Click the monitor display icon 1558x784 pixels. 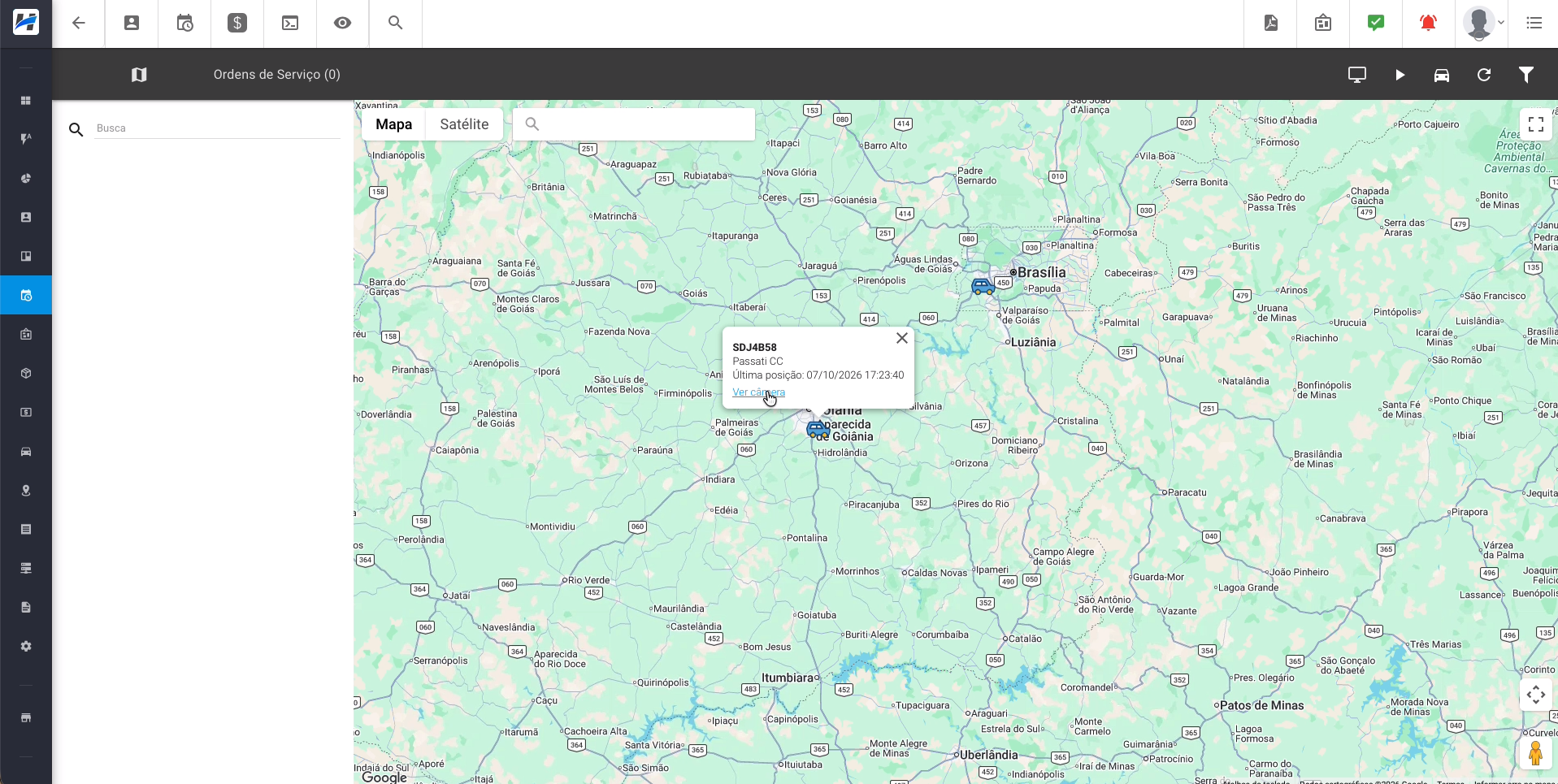pos(1357,75)
